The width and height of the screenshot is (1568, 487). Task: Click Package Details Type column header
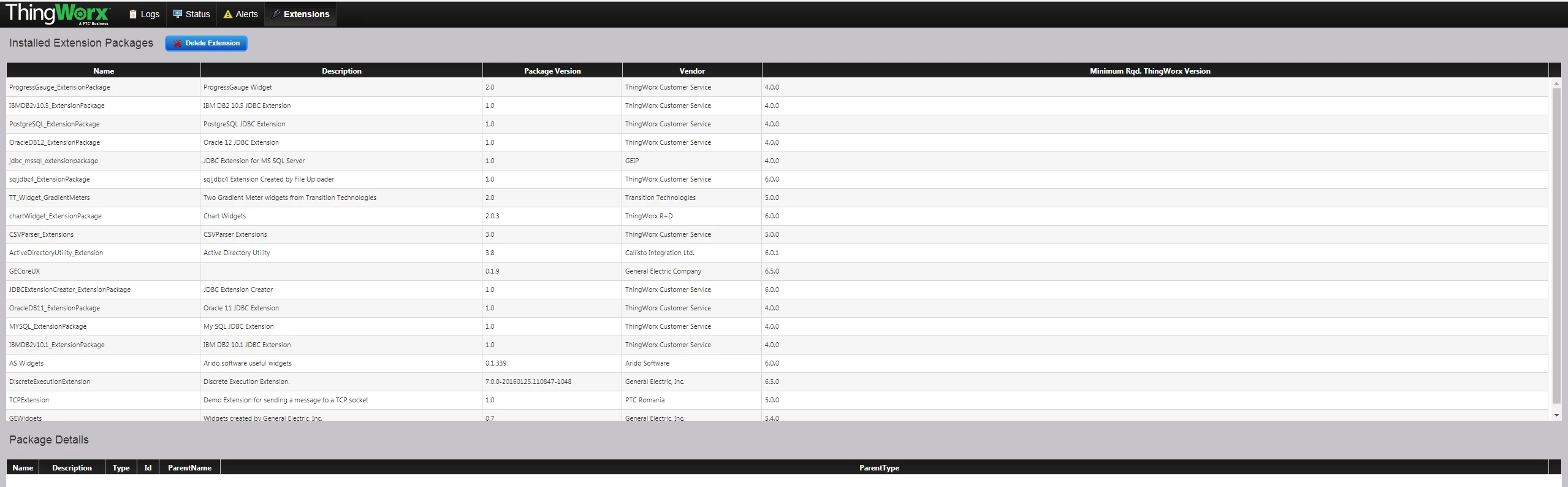[x=121, y=467]
